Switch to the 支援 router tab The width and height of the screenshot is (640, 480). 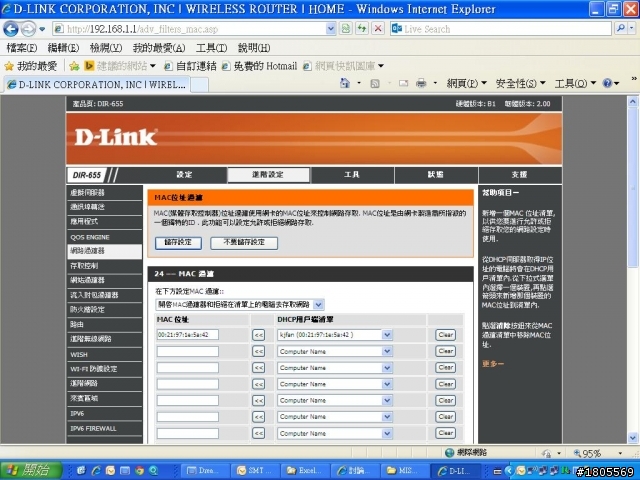click(x=520, y=175)
